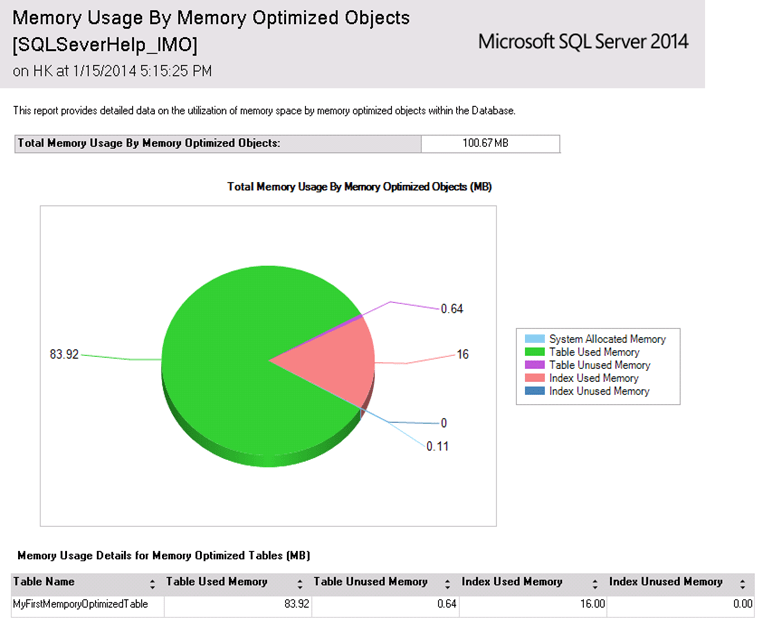
Task: Pick the pink Index Used Memory legend swatch
Action: click(x=533, y=378)
